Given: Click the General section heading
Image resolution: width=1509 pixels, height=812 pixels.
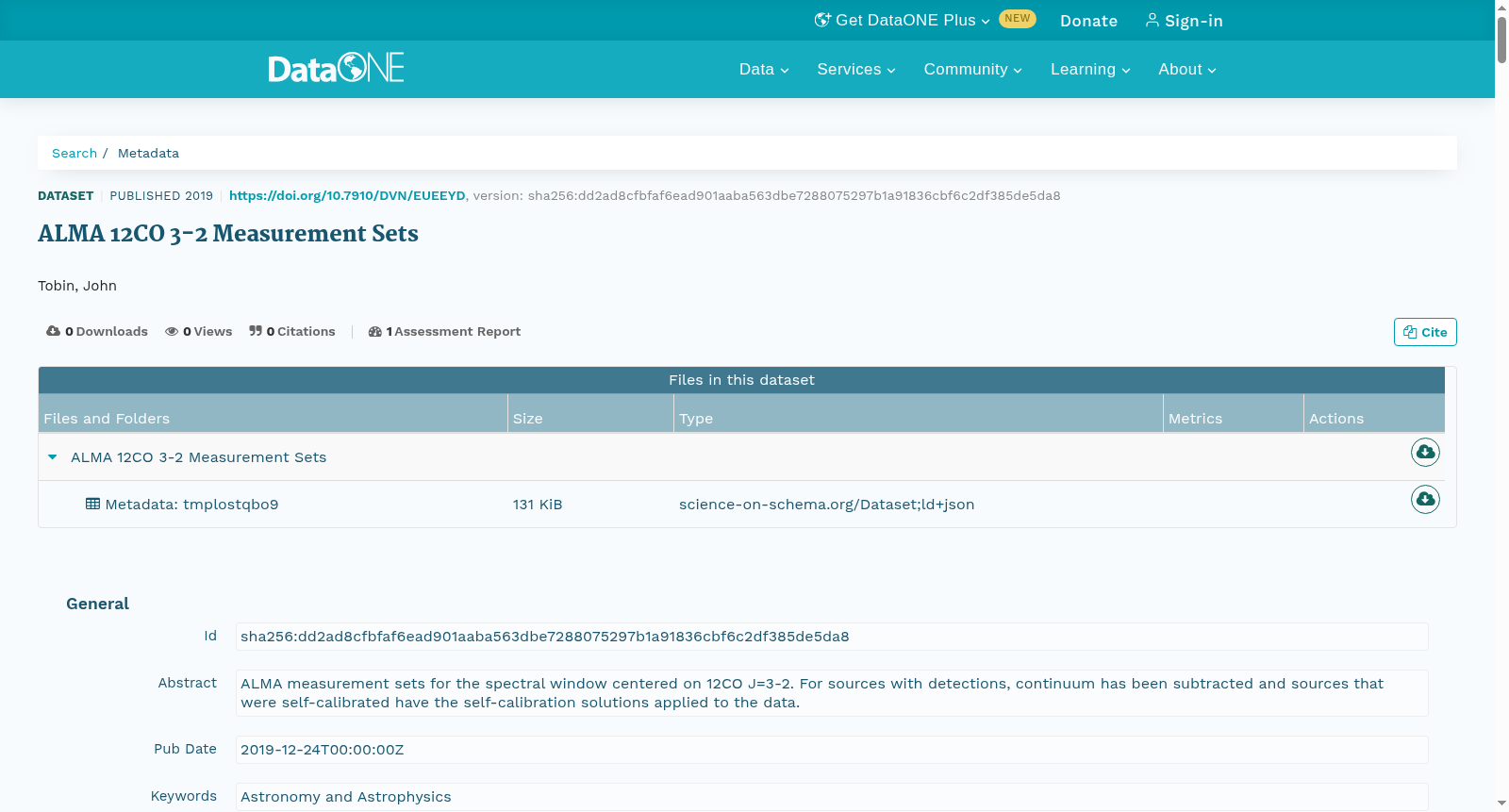Looking at the screenshot, I should pos(97,604).
